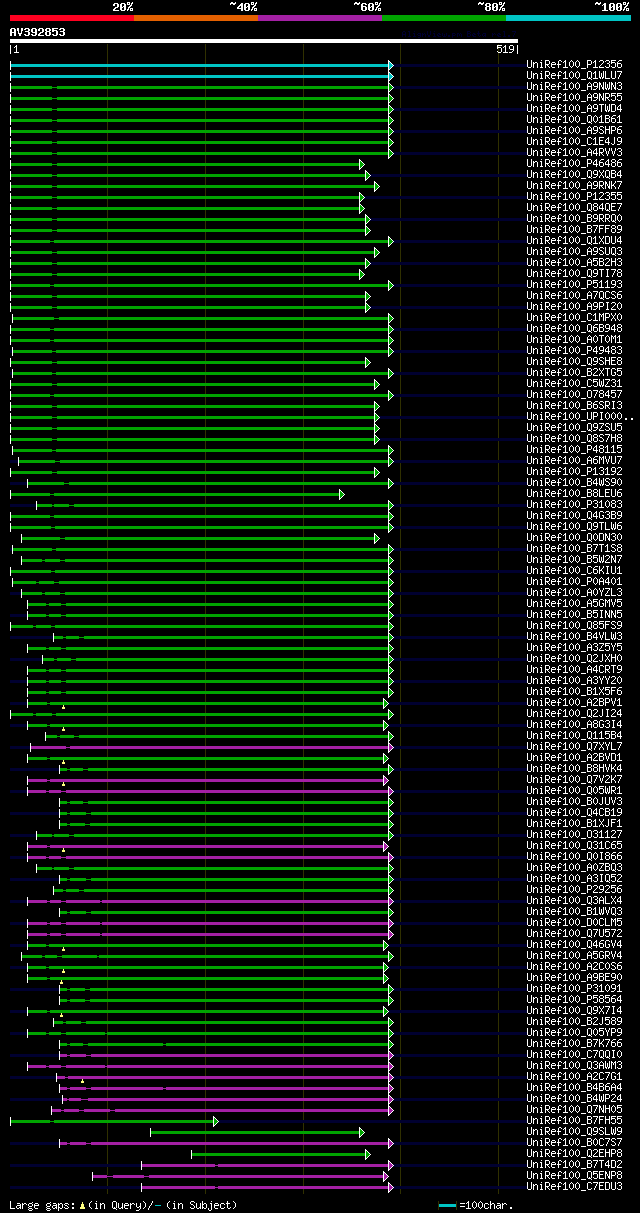Click the purple ~60% identity legend segment
The image size is (640, 1213).
click(x=320, y=17)
